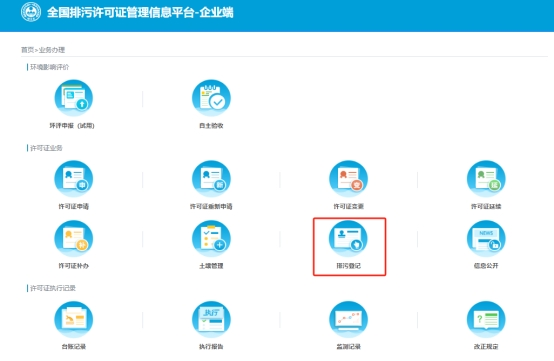Open the 执行报告 icon
Viewport: 554px width, 361px height.
tap(211, 319)
